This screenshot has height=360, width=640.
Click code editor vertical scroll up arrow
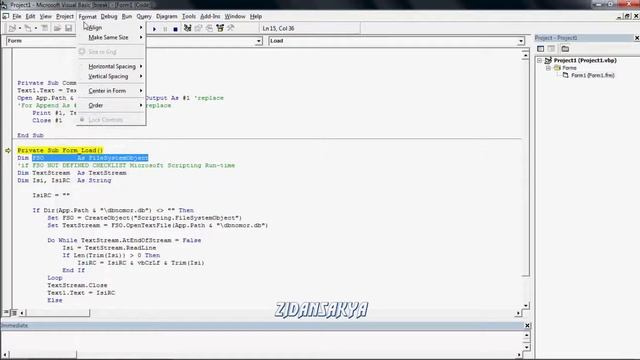(x=525, y=55)
